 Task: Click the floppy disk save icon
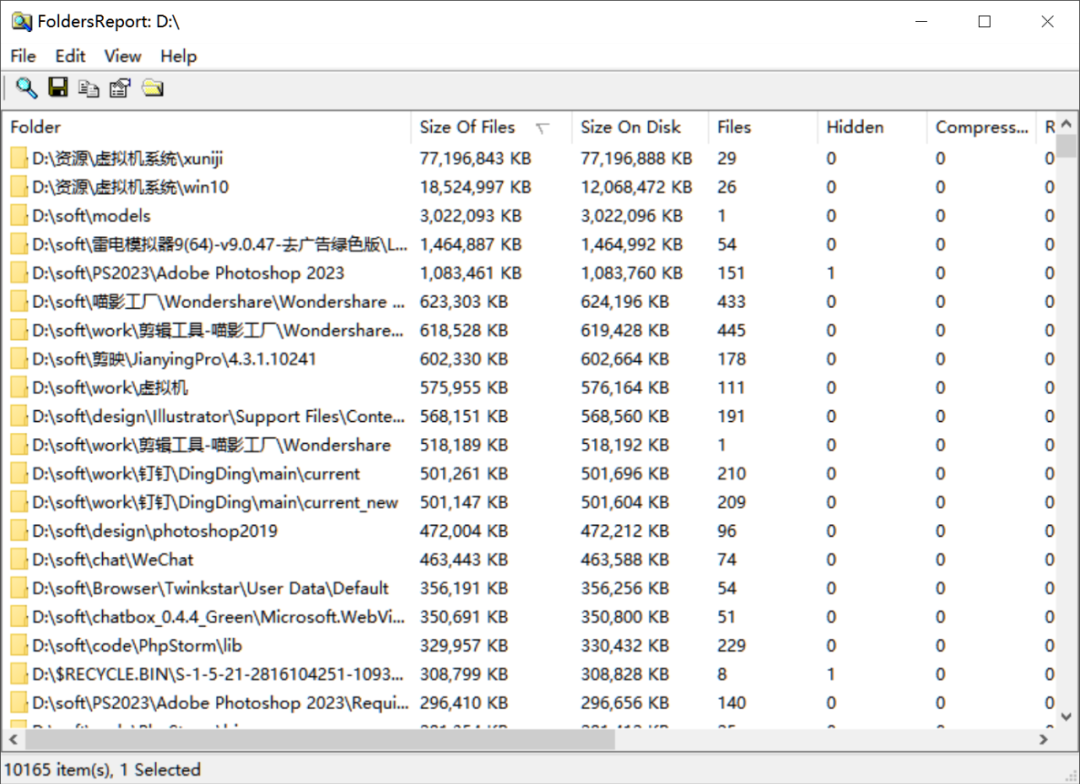[58, 88]
